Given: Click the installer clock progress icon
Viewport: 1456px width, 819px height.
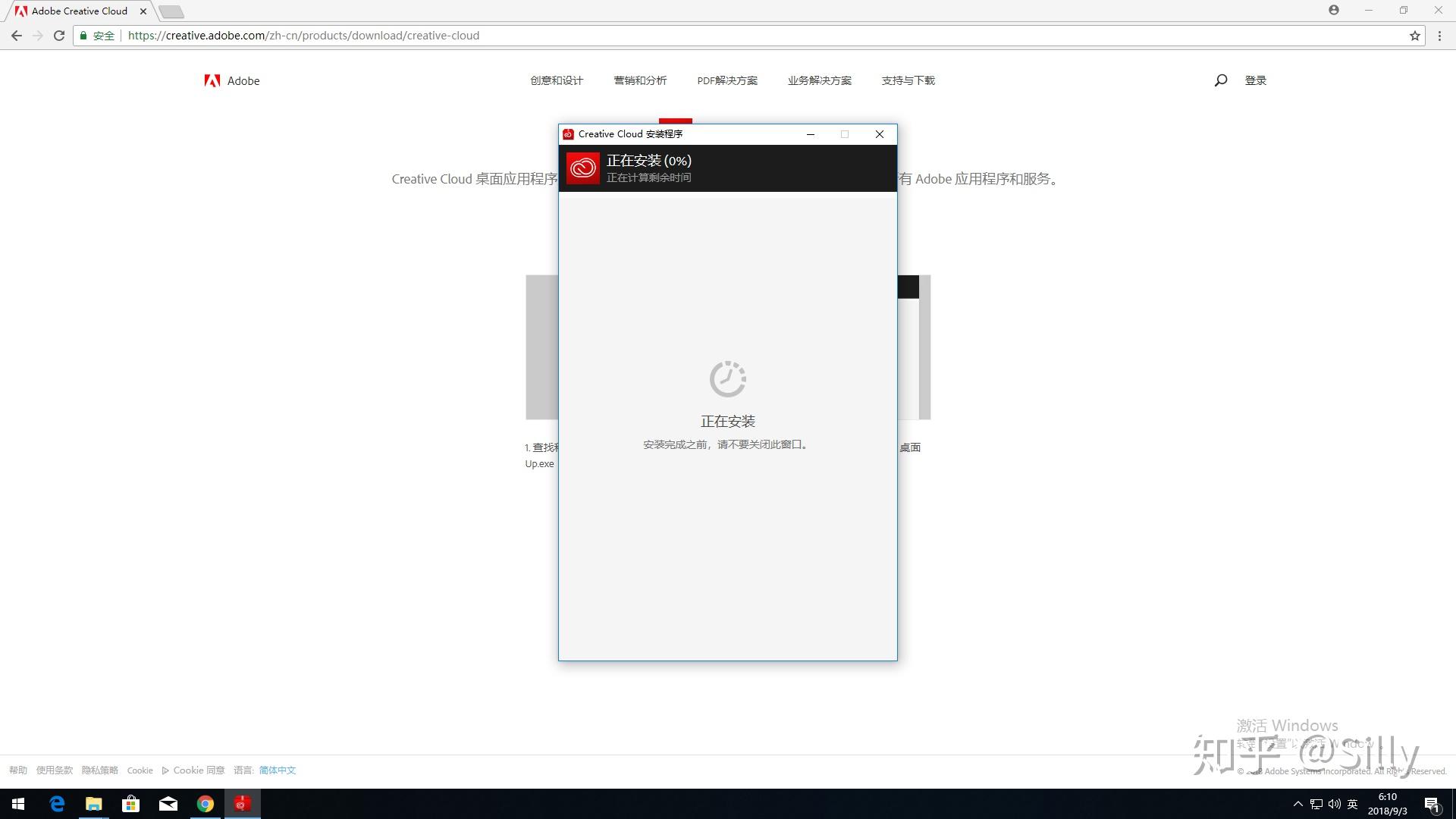Looking at the screenshot, I should (x=728, y=378).
